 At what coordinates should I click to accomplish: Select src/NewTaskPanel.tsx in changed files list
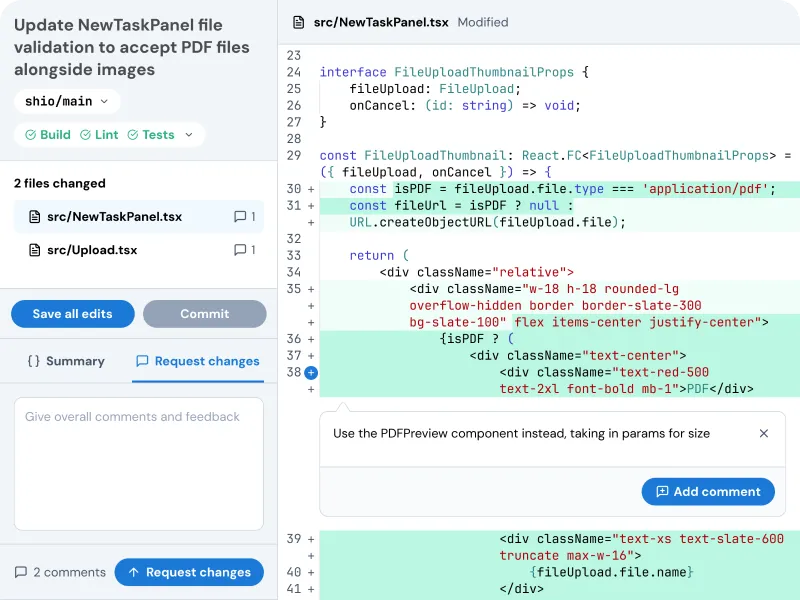[x=114, y=216]
